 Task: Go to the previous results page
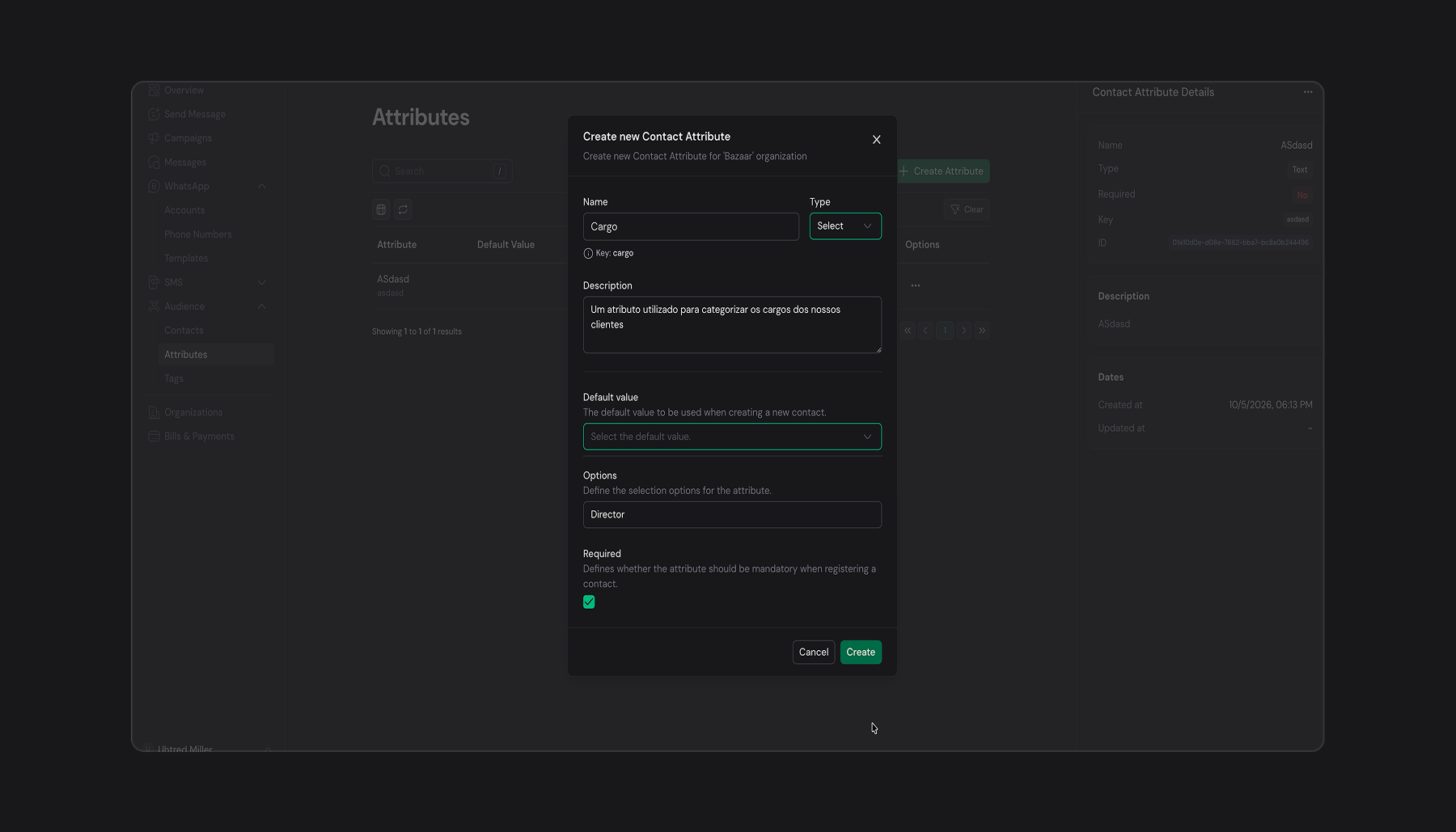coord(926,331)
